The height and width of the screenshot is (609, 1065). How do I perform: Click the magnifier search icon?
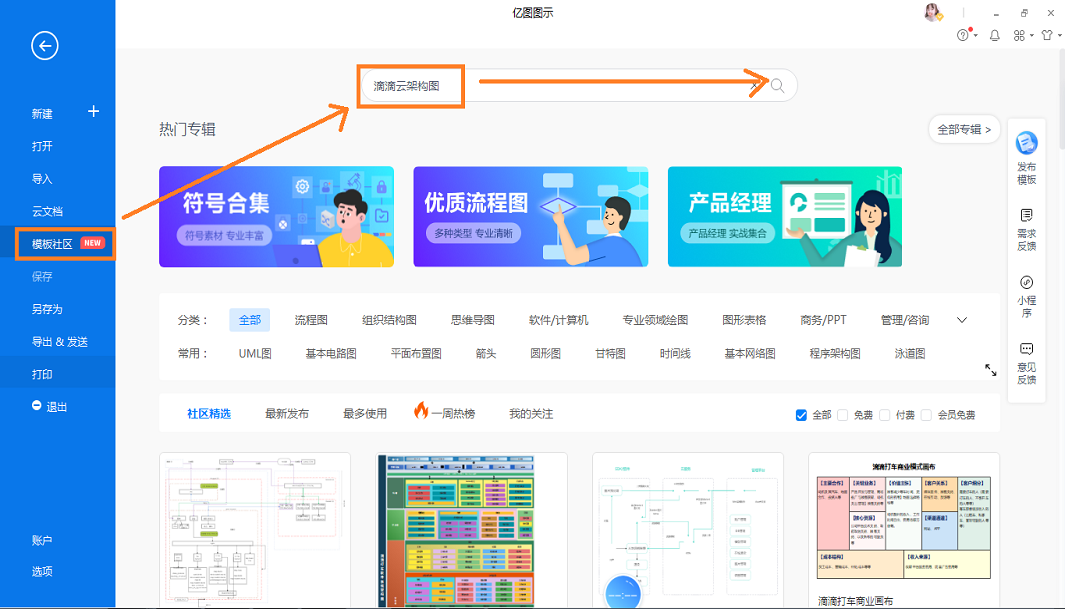(x=777, y=86)
